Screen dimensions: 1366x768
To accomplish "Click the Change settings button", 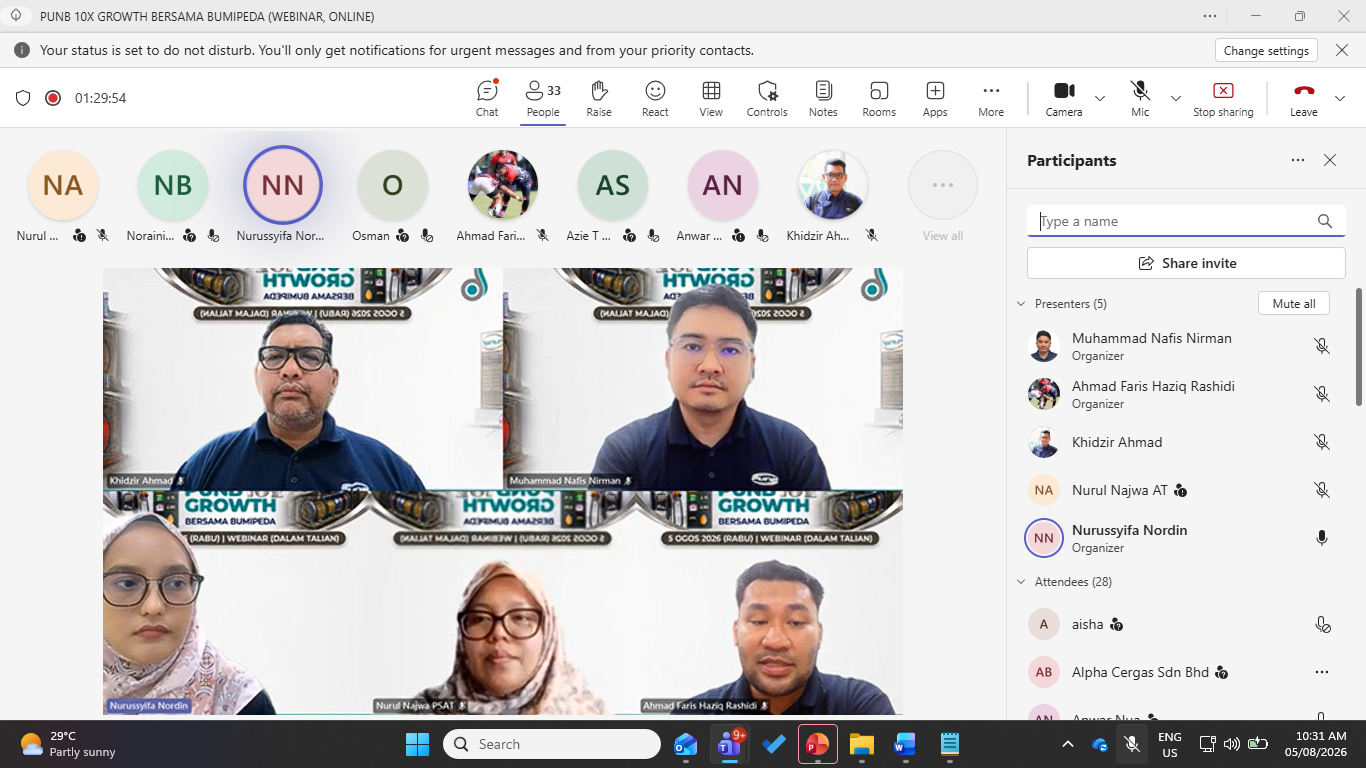I will 1266,50.
